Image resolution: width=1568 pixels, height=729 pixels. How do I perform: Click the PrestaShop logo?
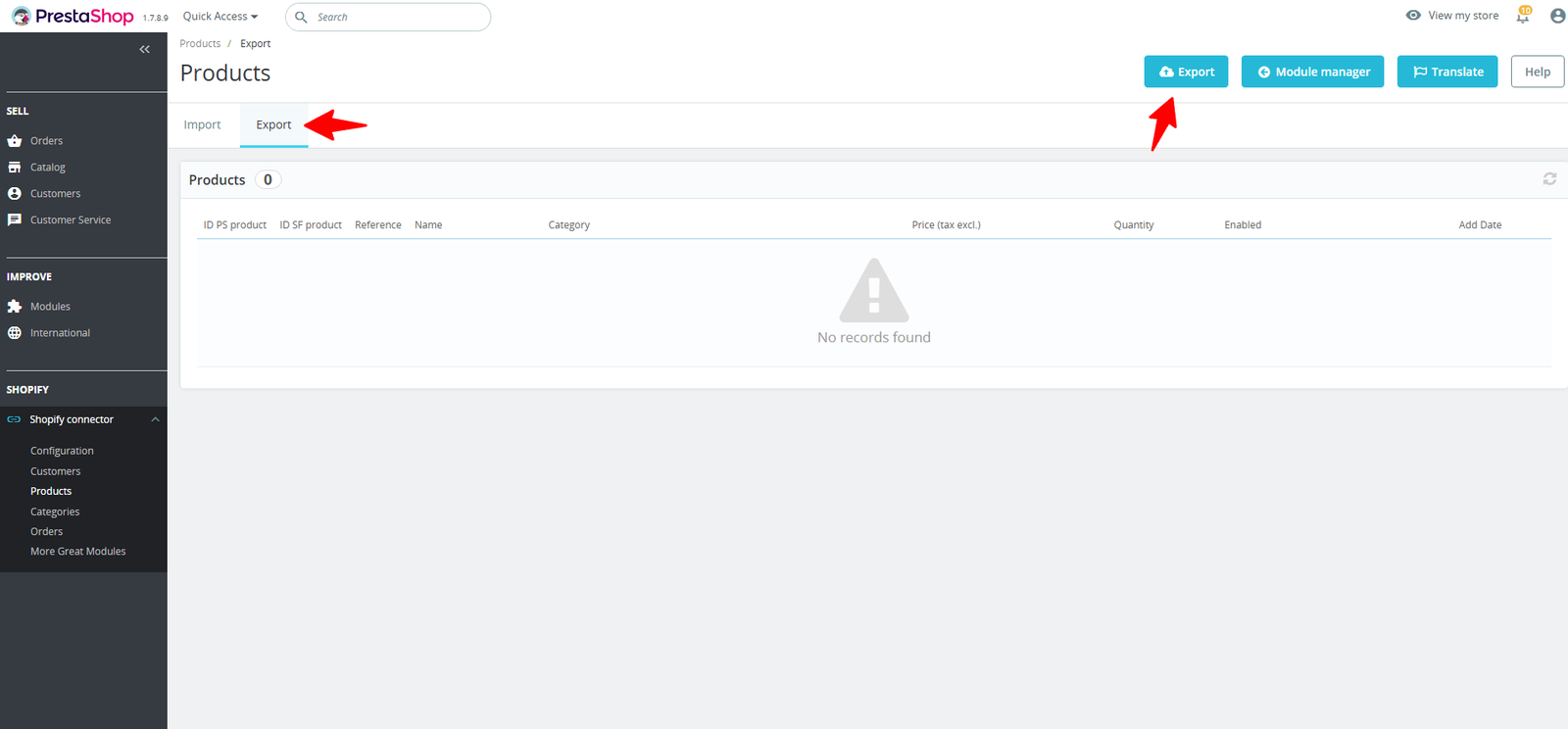73,17
